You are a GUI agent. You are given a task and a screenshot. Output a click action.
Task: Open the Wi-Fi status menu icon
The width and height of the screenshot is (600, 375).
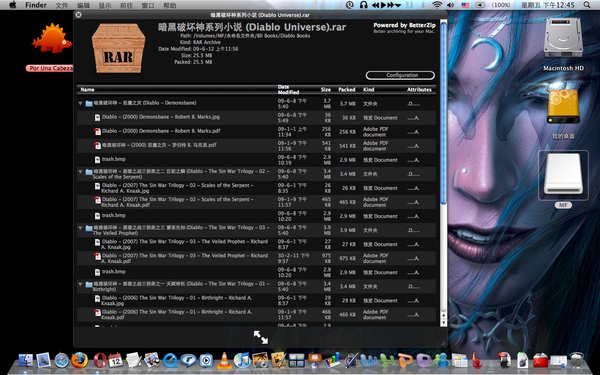[437, 5]
